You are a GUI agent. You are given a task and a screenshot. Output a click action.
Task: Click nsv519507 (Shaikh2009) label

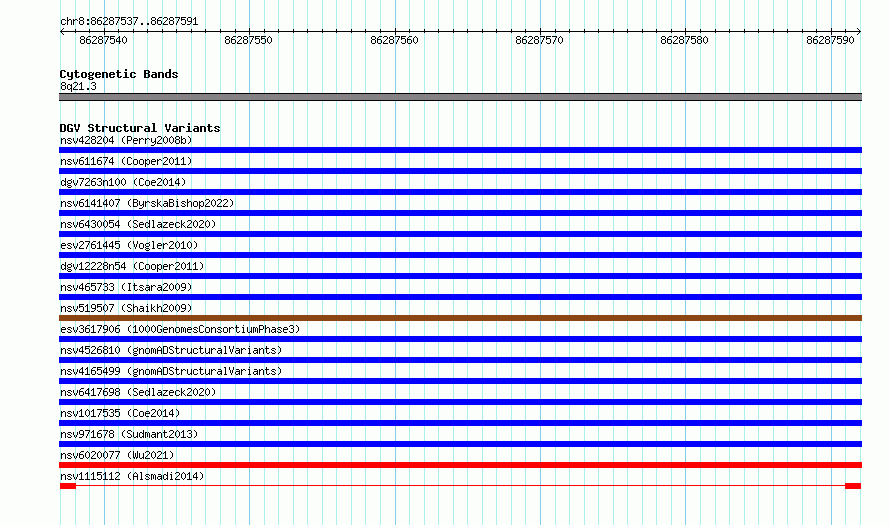click(x=126, y=308)
